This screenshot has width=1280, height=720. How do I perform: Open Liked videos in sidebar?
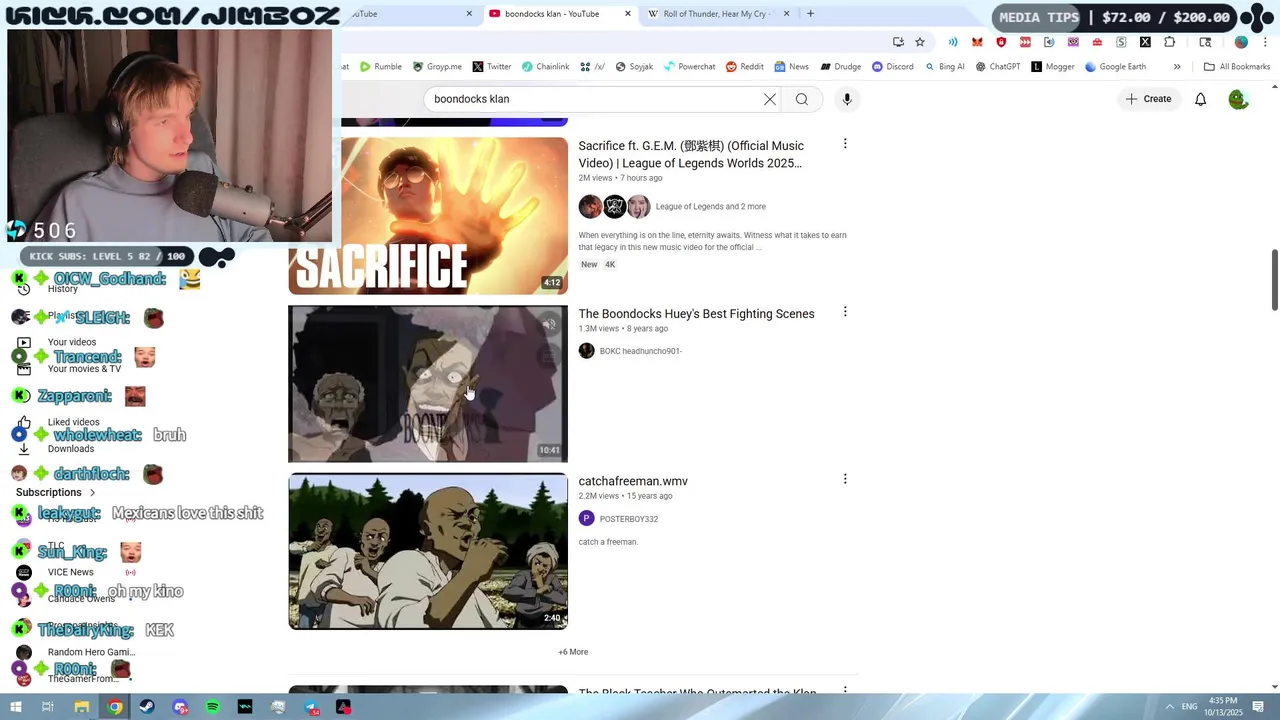pyautogui.click(x=73, y=422)
